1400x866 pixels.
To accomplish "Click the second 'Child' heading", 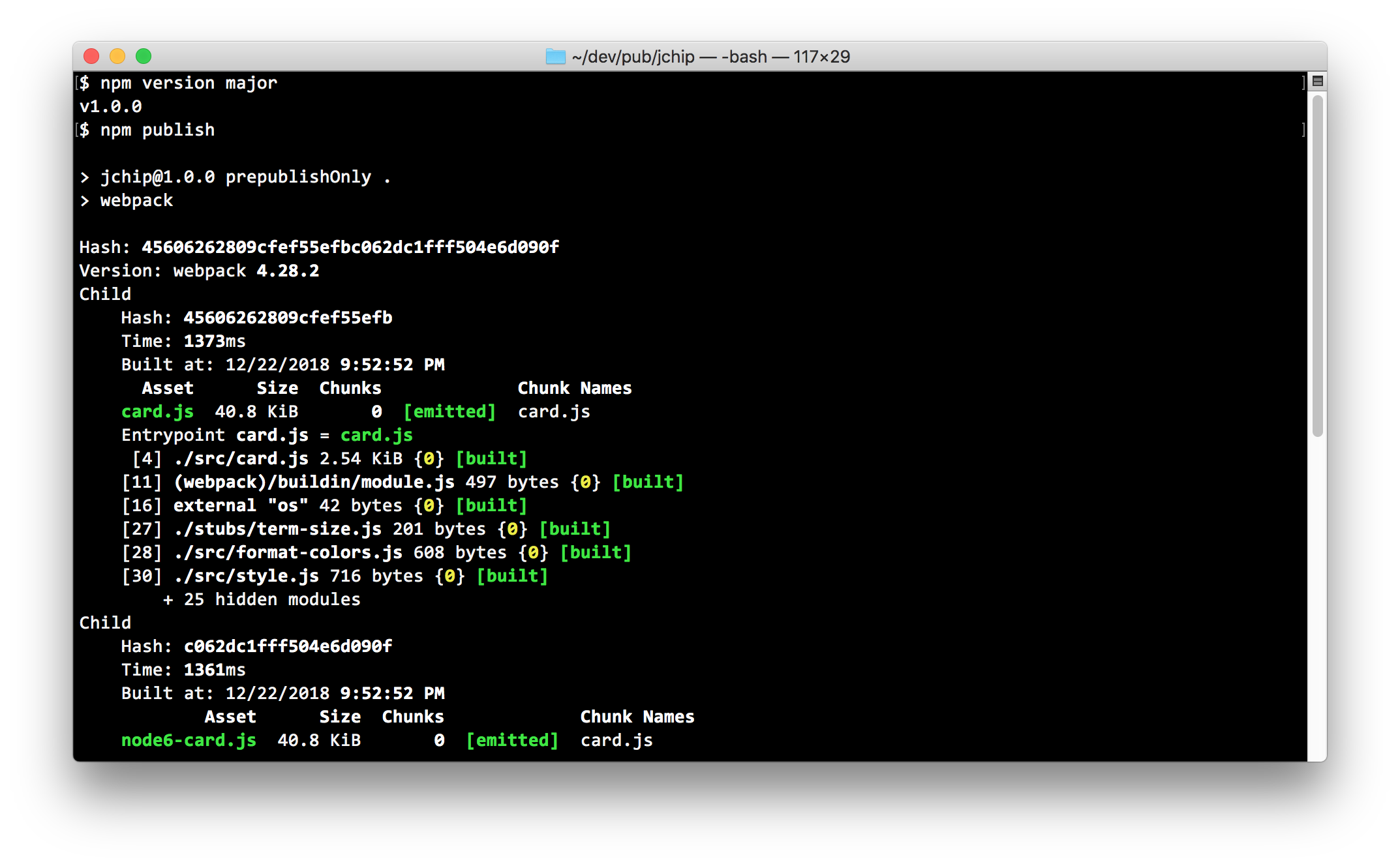I will [105, 623].
